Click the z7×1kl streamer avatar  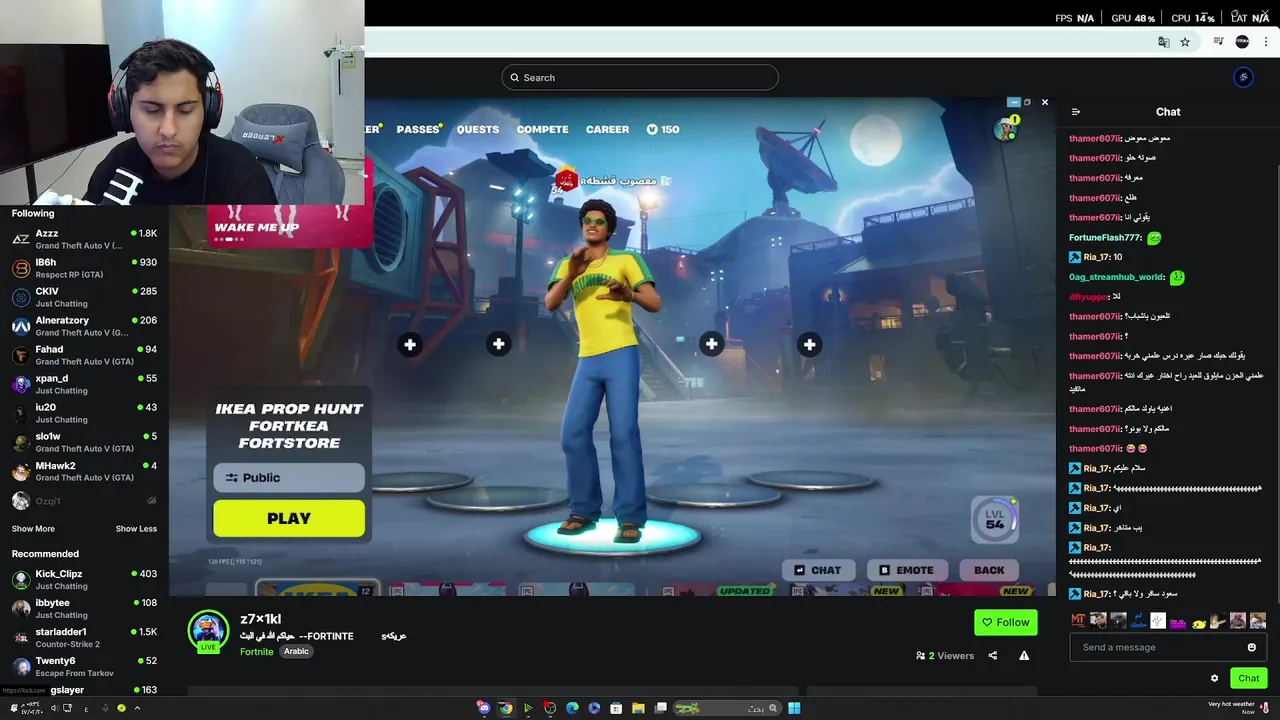[208, 630]
